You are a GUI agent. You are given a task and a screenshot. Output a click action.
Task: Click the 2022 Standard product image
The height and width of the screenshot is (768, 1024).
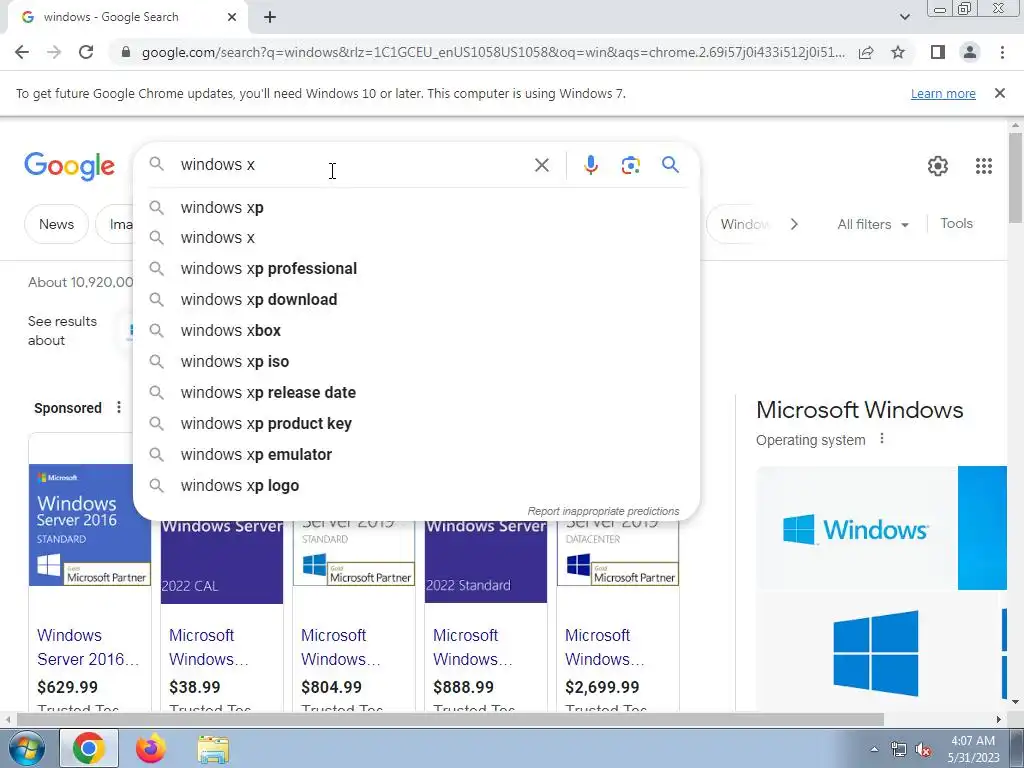pos(486,561)
